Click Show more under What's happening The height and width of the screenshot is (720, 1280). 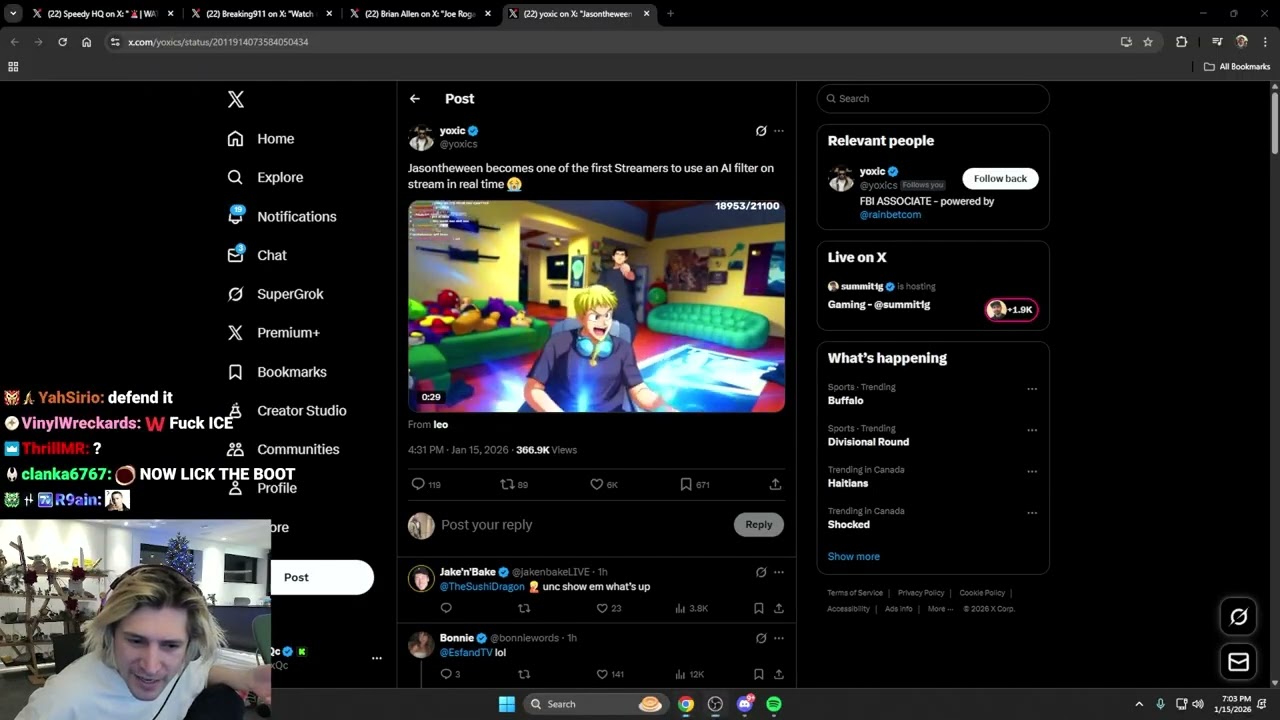coord(853,556)
